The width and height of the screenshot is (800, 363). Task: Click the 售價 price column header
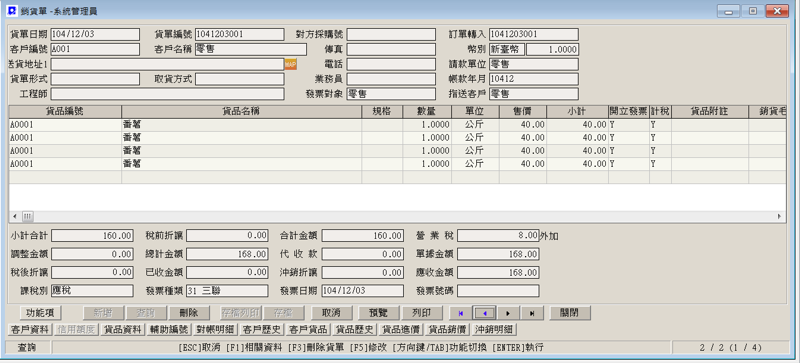pyautogui.click(x=522, y=112)
